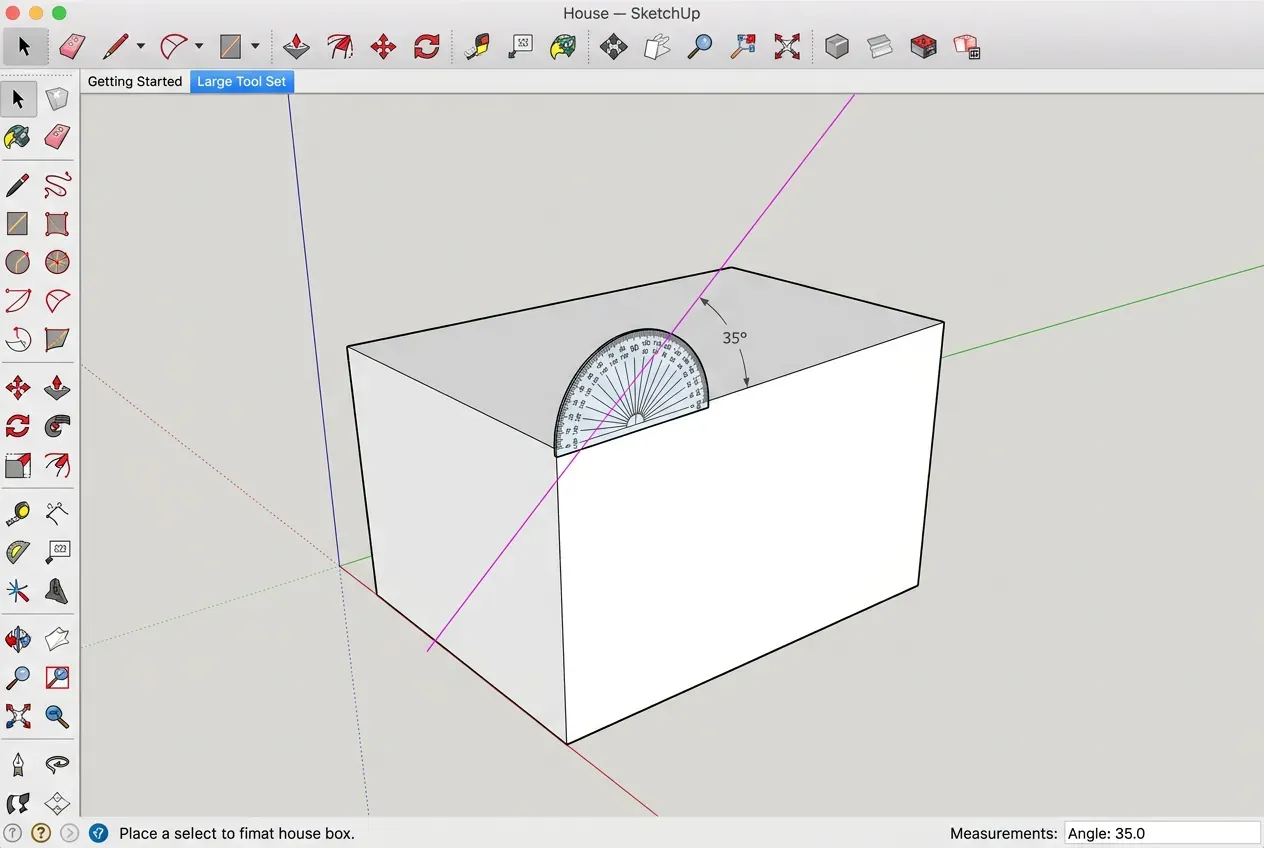Click inside the Measurements angle field

[1160, 832]
